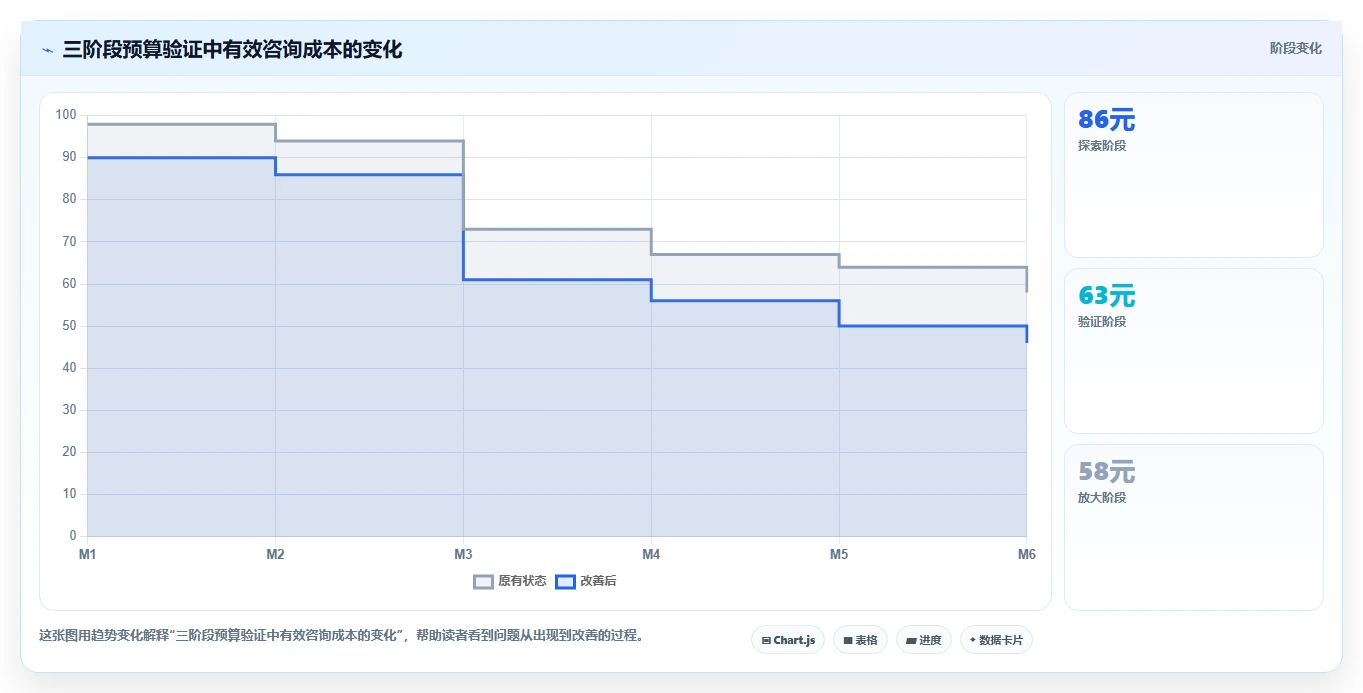
Task: Click the 探索阶段 label
Action: (1102, 146)
